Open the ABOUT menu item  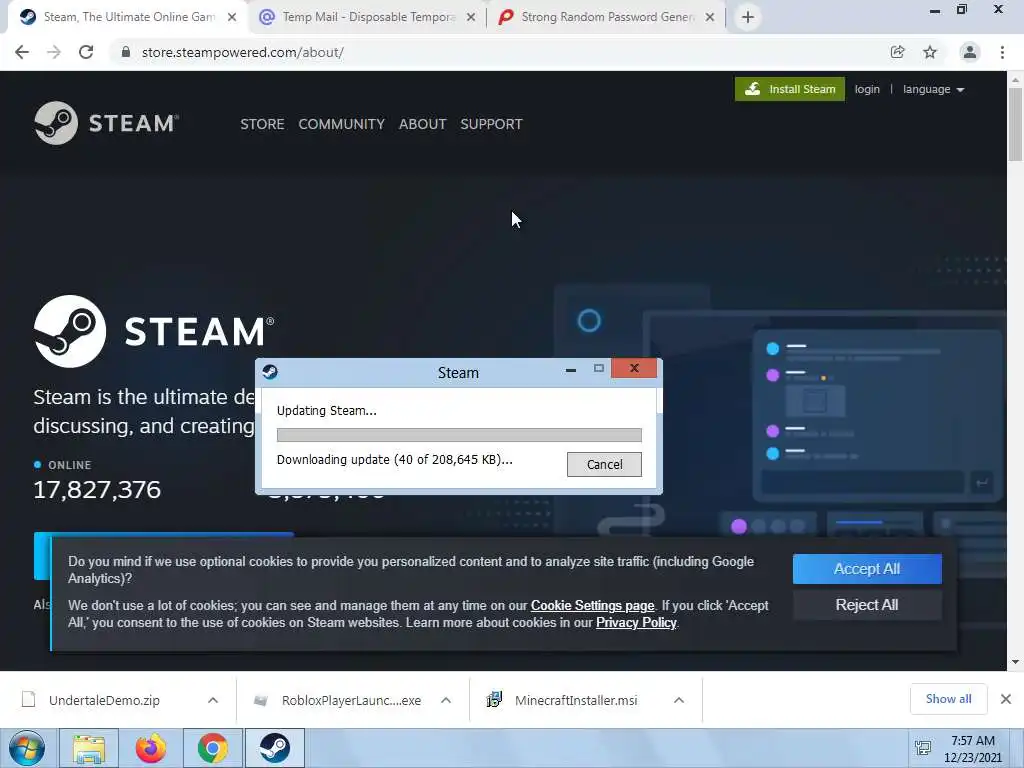(x=423, y=124)
